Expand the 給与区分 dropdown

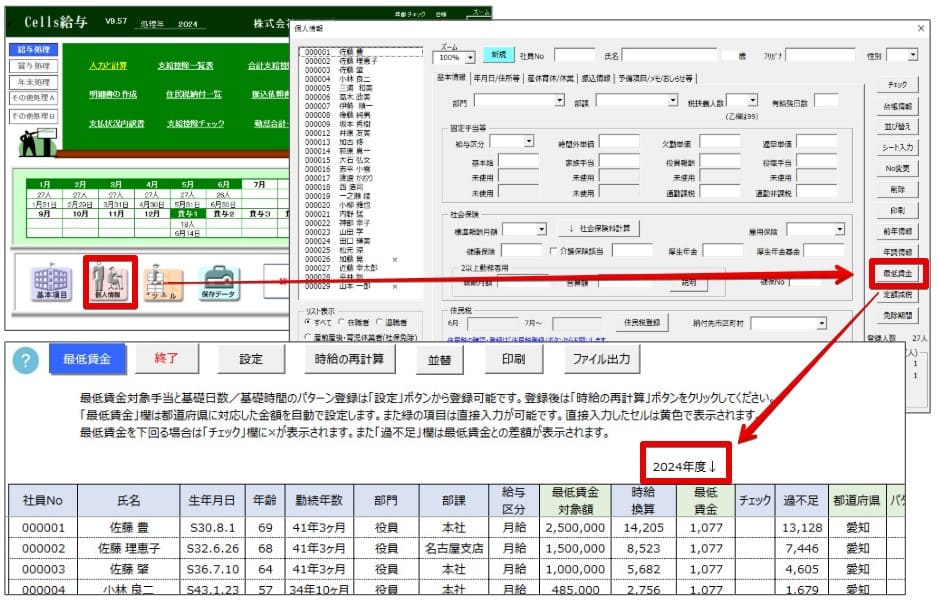point(528,142)
